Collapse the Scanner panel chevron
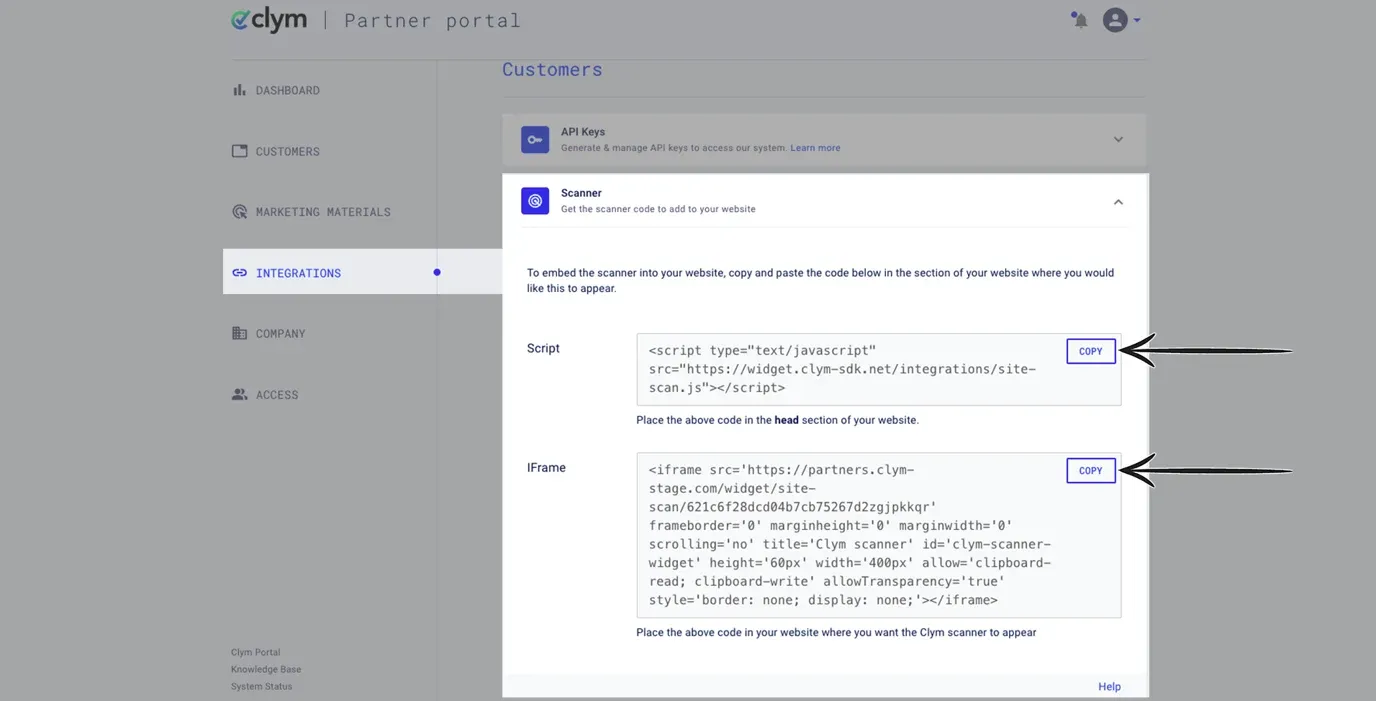The width and height of the screenshot is (1376, 701). tap(1118, 202)
